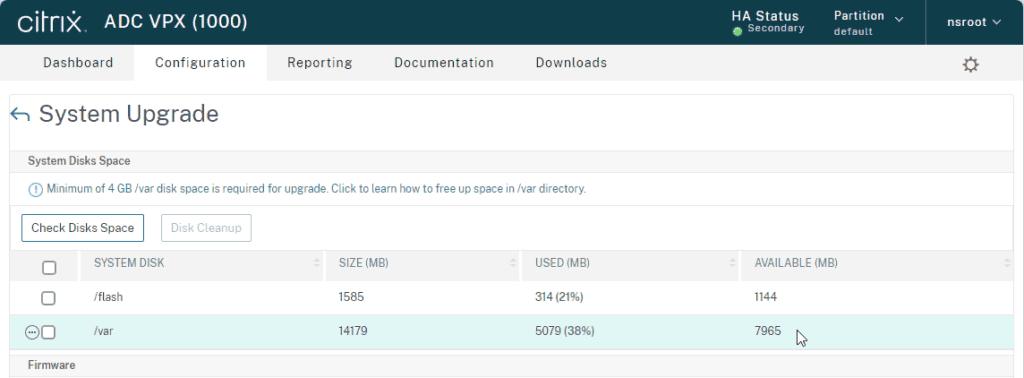Open the Downloads tab
This screenshot has height=378, width=1024.
(571, 63)
